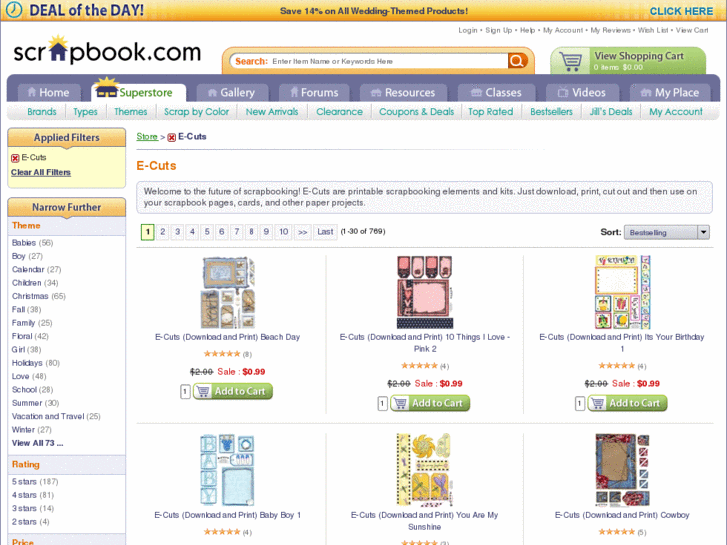Click the Clear All Filters link
The height and width of the screenshot is (545, 727).
click(41, 173)
